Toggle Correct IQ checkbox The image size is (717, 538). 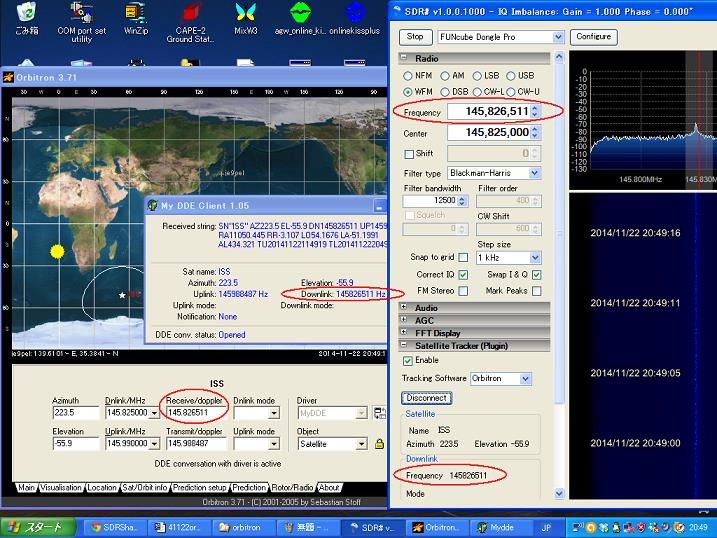click(463, 275)
